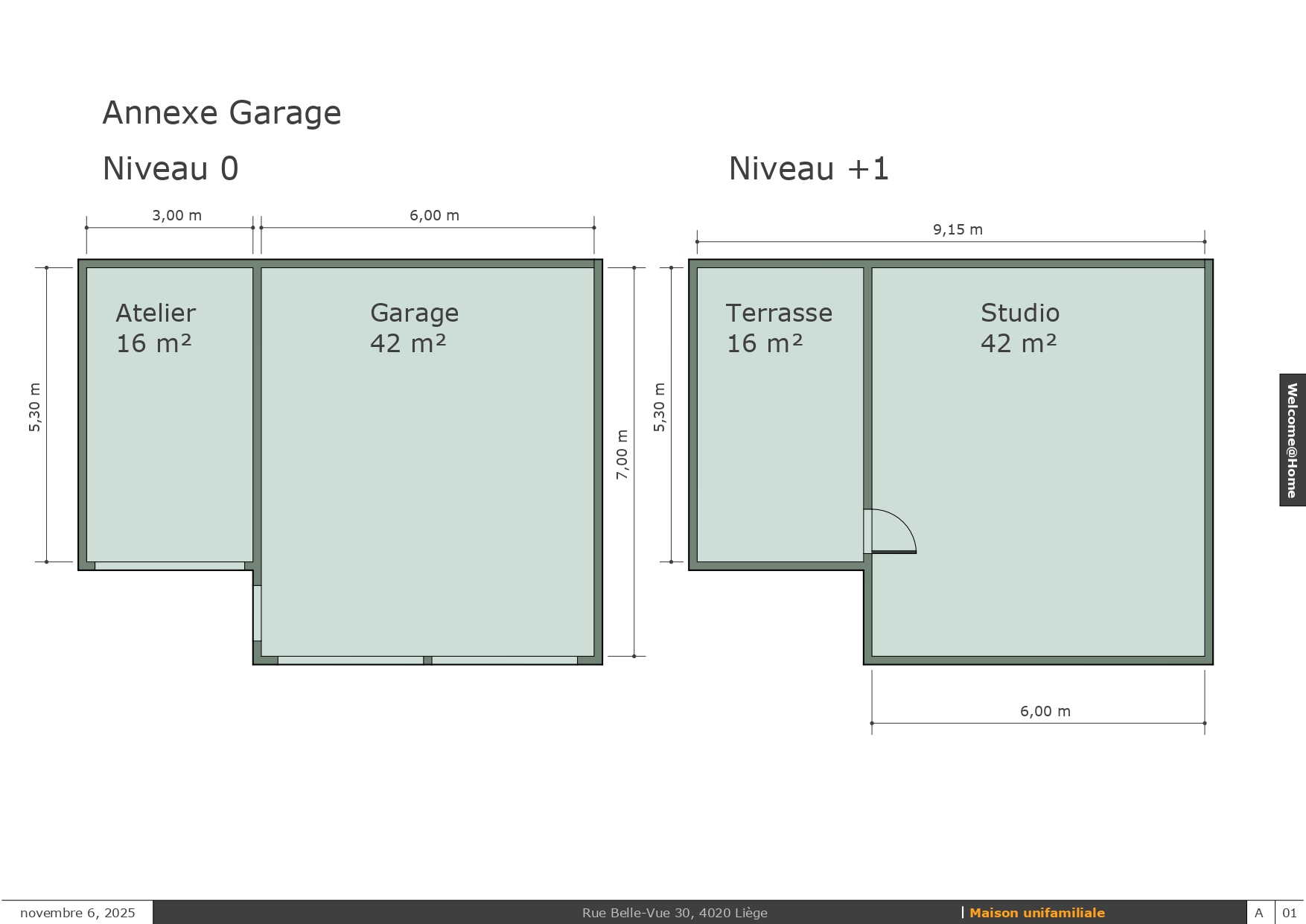Click the 3,00 m dimension label
This screenshot has width=1306, height=924.
176,215
